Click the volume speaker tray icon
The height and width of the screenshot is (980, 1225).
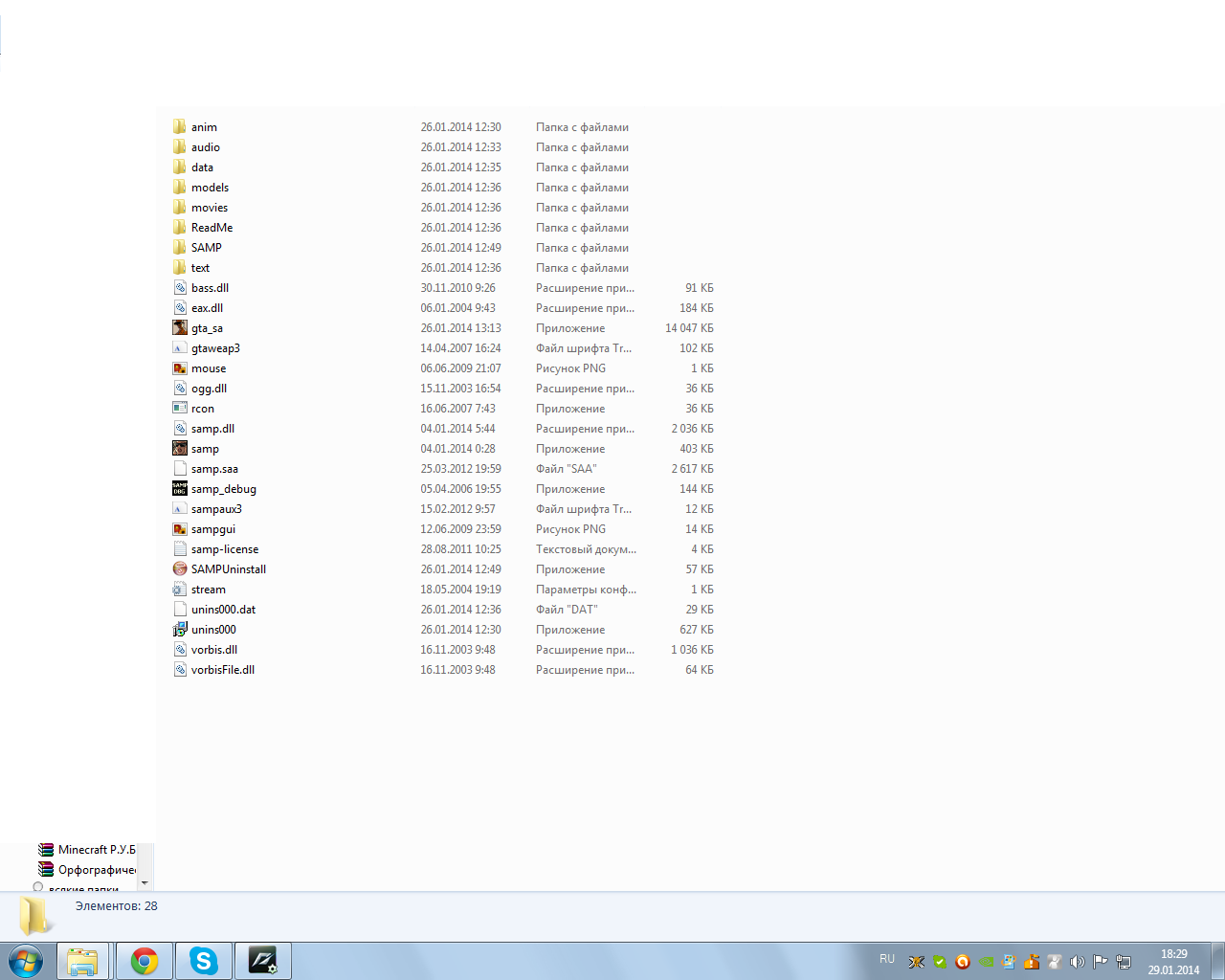tap(1078, 962)
